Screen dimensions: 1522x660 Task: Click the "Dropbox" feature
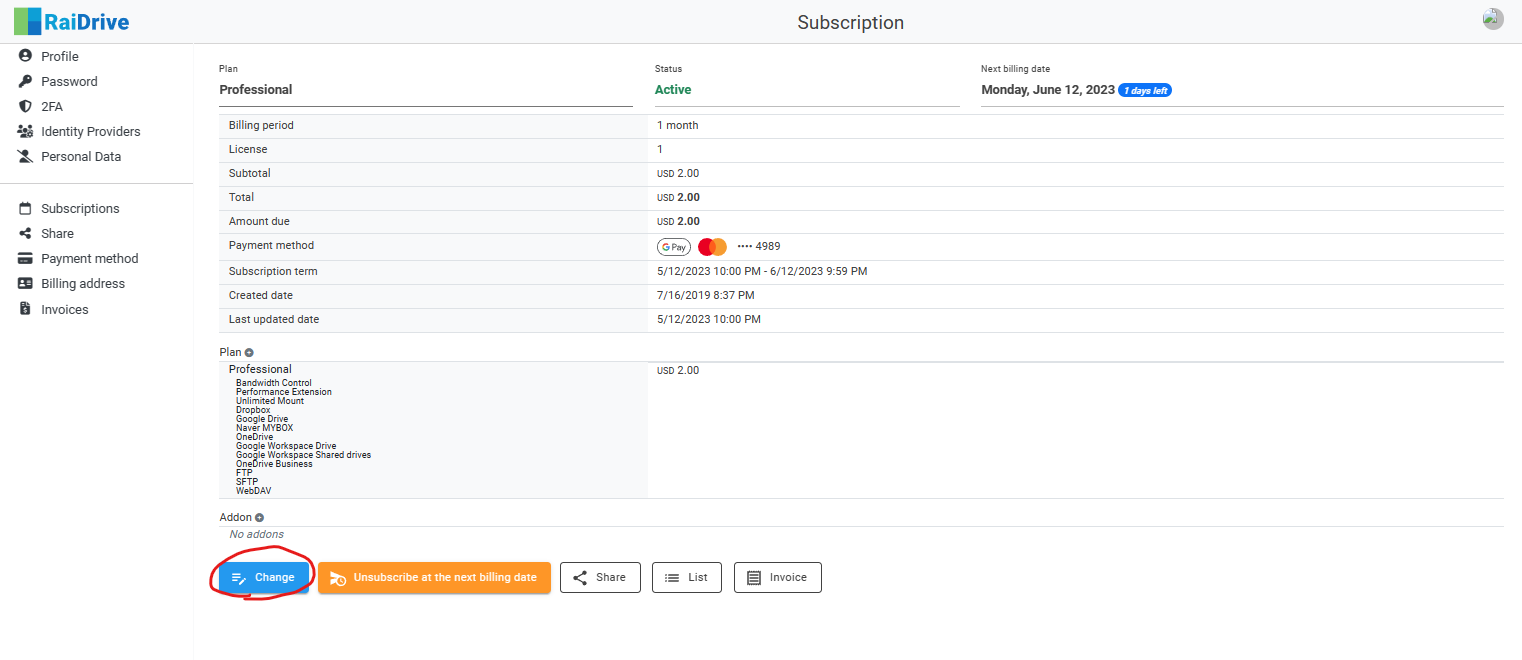pos(253,410)
